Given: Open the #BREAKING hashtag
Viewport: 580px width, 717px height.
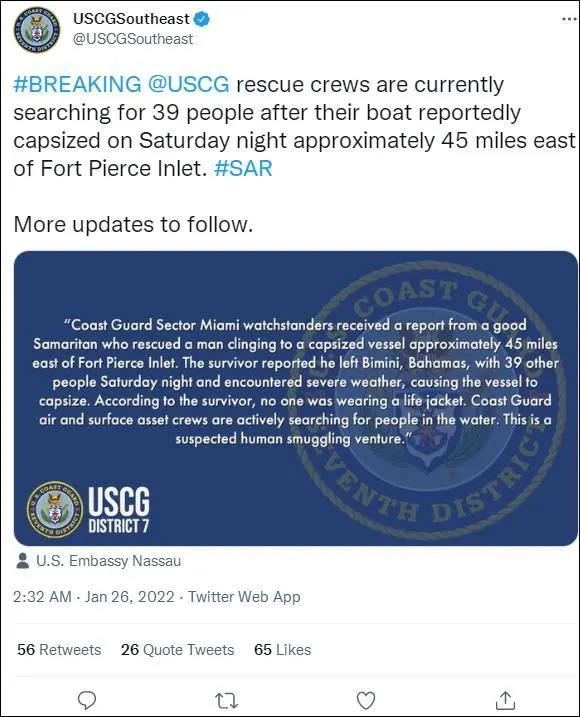Looking at the screenshot, I should pyautogui.click(x=77, y=85).
